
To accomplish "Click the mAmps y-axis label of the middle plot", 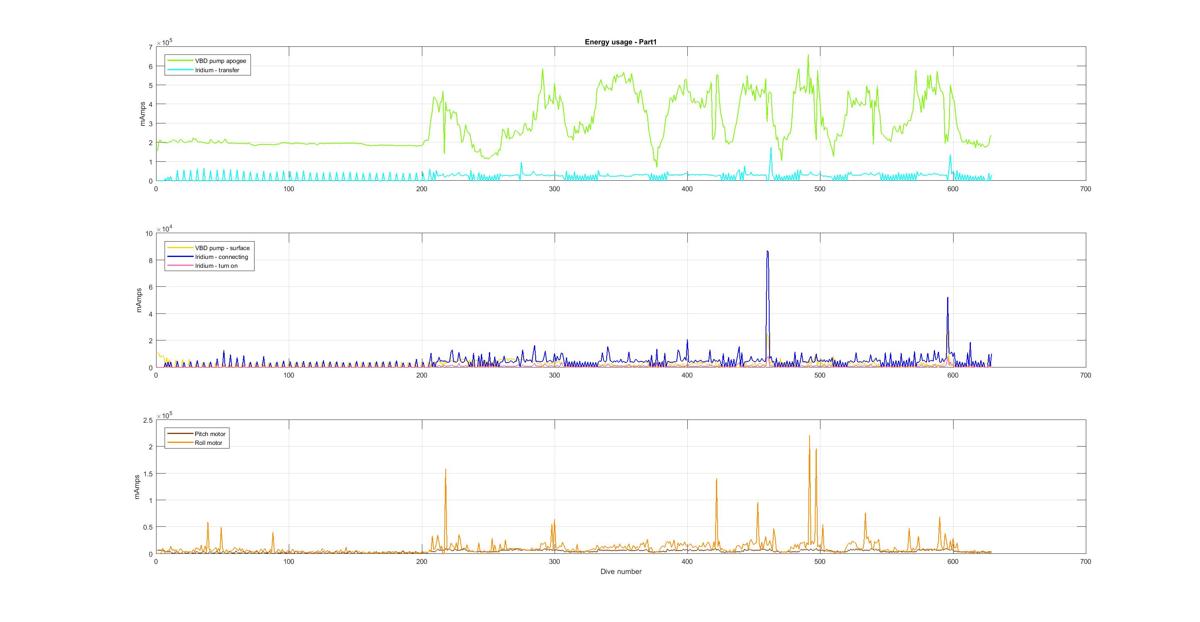I will click(138, 300).
